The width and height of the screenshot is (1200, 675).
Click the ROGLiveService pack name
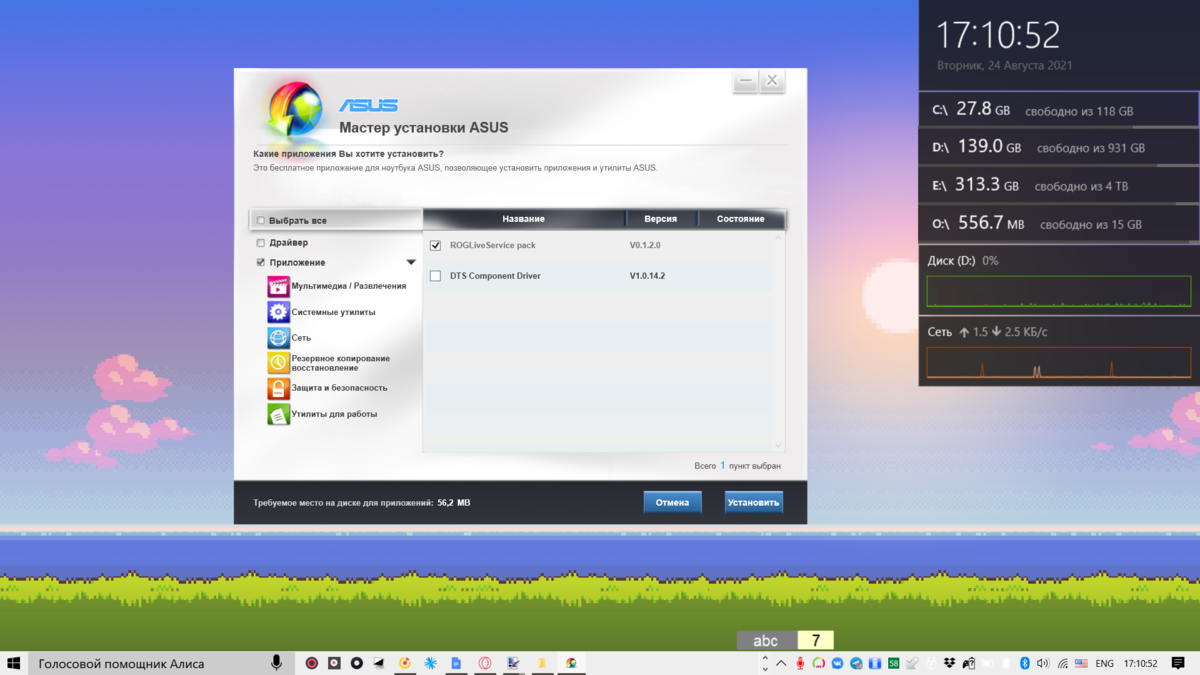click(493, 245)
